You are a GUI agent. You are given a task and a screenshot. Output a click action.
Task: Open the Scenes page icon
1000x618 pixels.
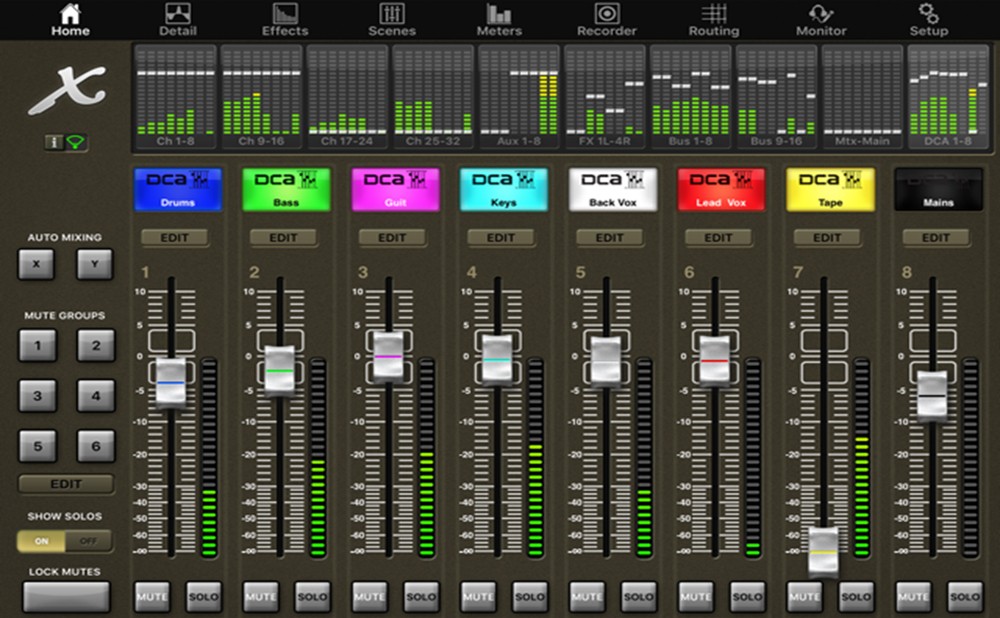(393, 14)
